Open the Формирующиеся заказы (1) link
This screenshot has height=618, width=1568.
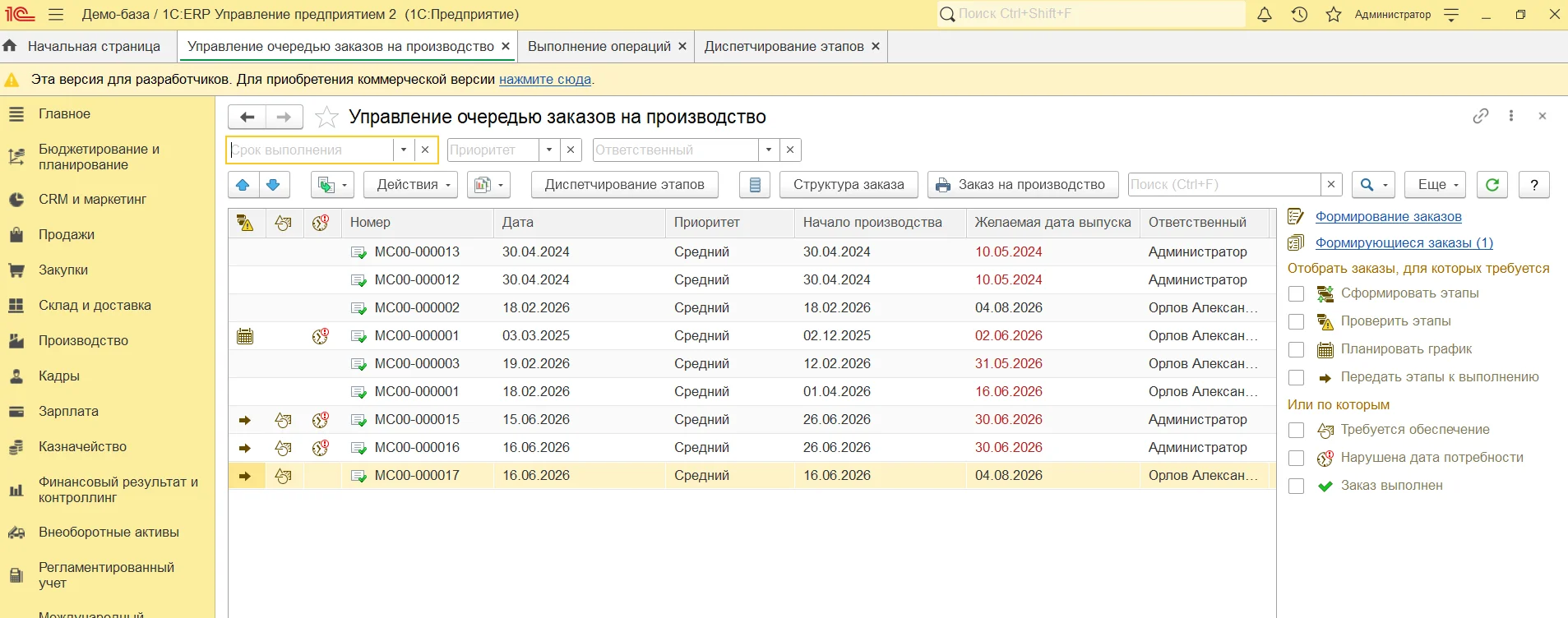coord(1404,243)
